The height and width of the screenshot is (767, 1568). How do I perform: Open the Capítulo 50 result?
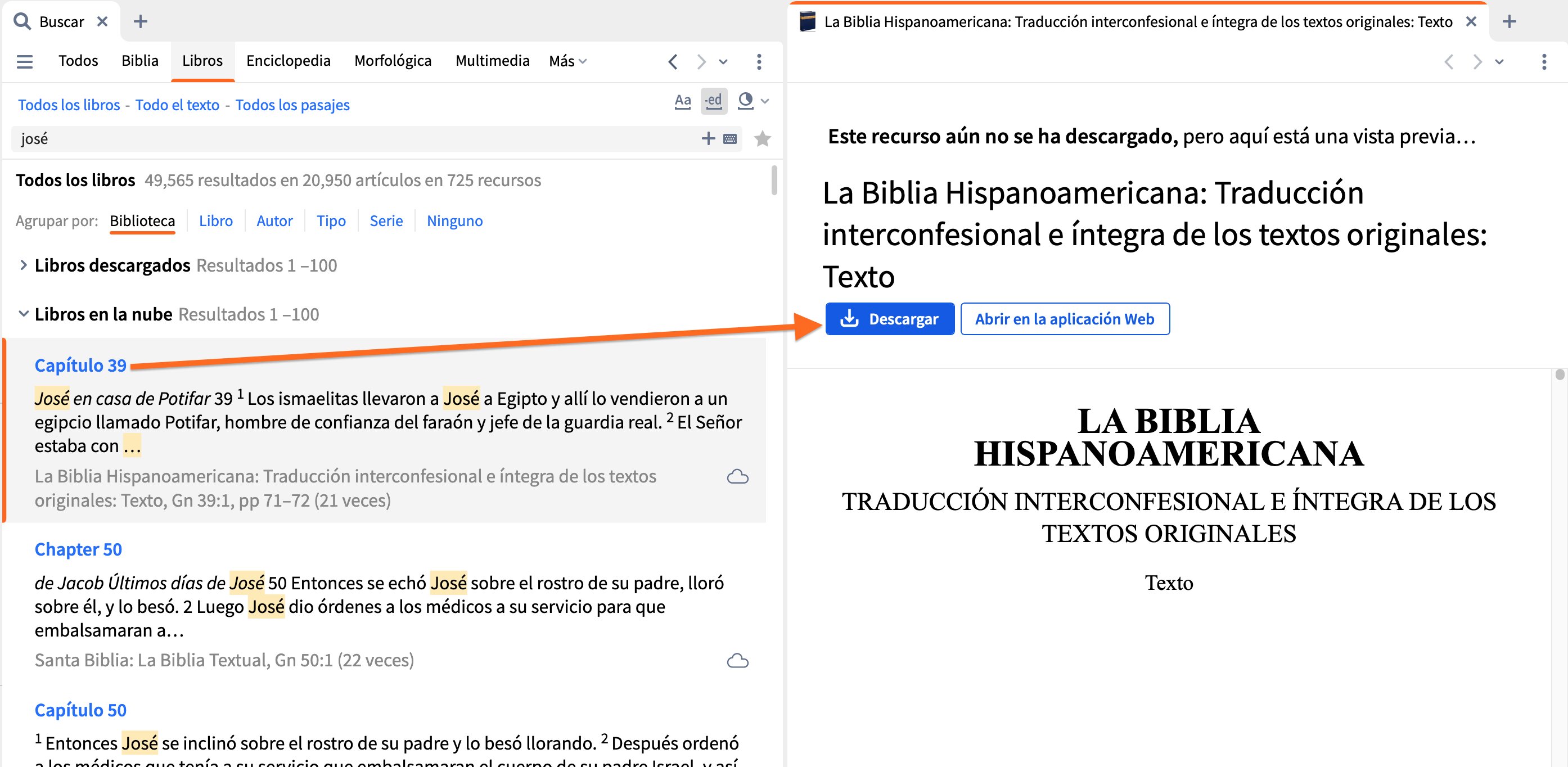[80, 710]
